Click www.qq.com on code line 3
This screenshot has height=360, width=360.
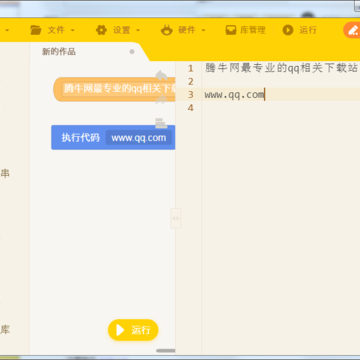tap(234, 95)
